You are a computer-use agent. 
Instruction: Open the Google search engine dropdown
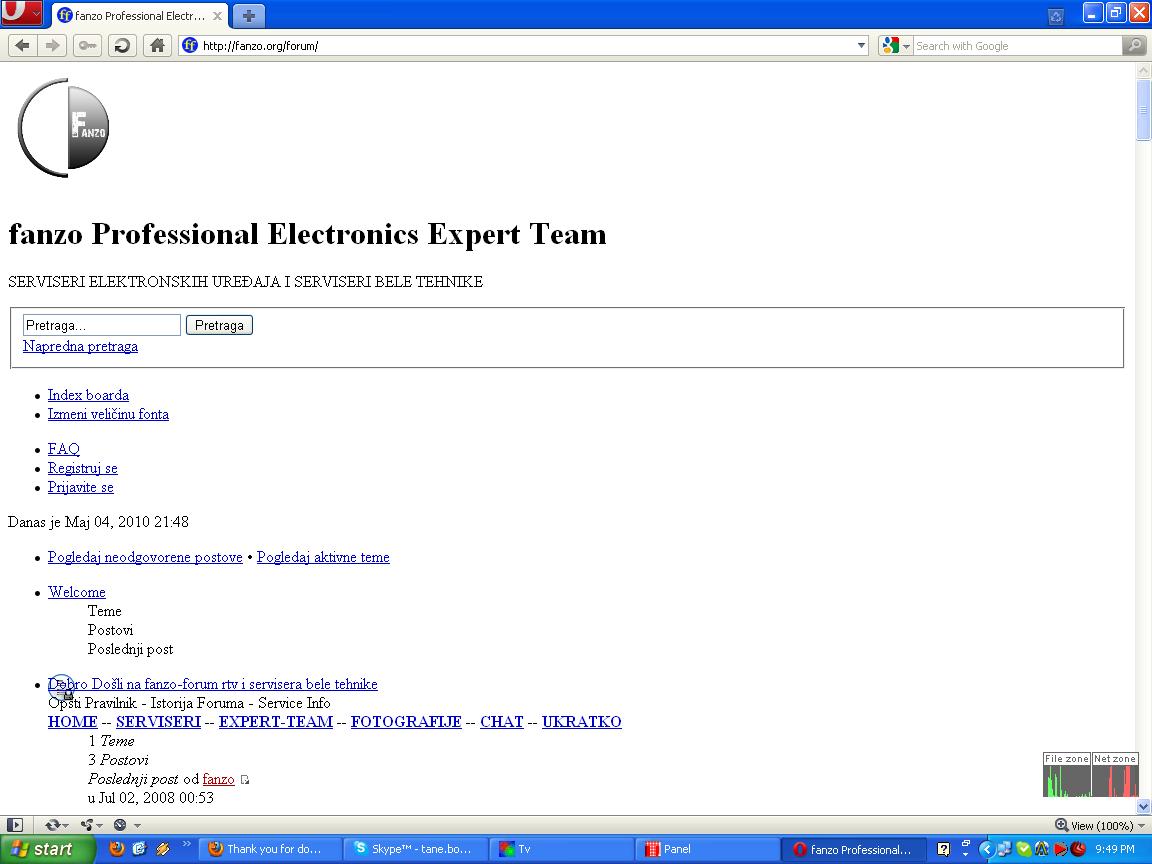tap(896, 45)
